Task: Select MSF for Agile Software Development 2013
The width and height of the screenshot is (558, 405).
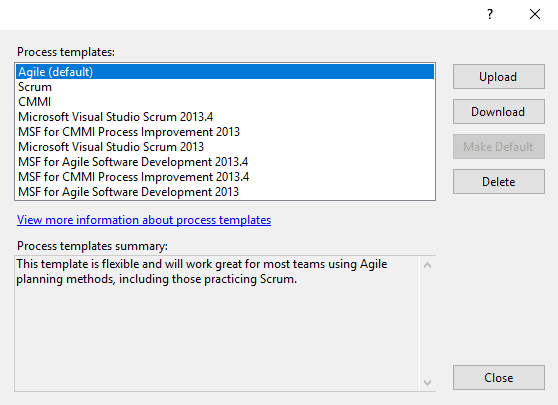Action: pyautogui.click(x=225, y=191)
